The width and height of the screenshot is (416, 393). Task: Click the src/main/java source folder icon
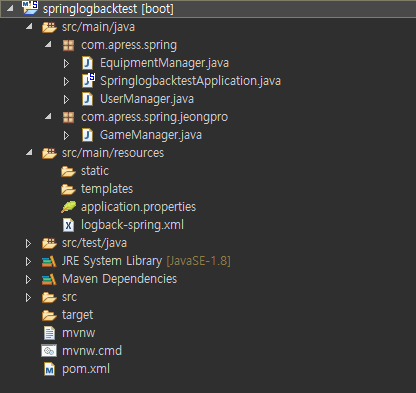tap(49, 27)
